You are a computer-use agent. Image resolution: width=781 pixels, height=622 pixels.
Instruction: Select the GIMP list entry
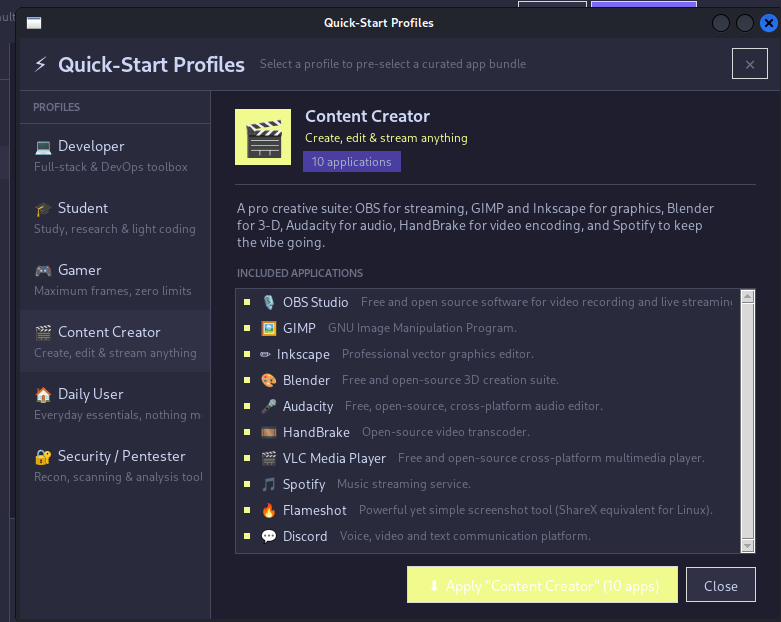click(488, 328)
